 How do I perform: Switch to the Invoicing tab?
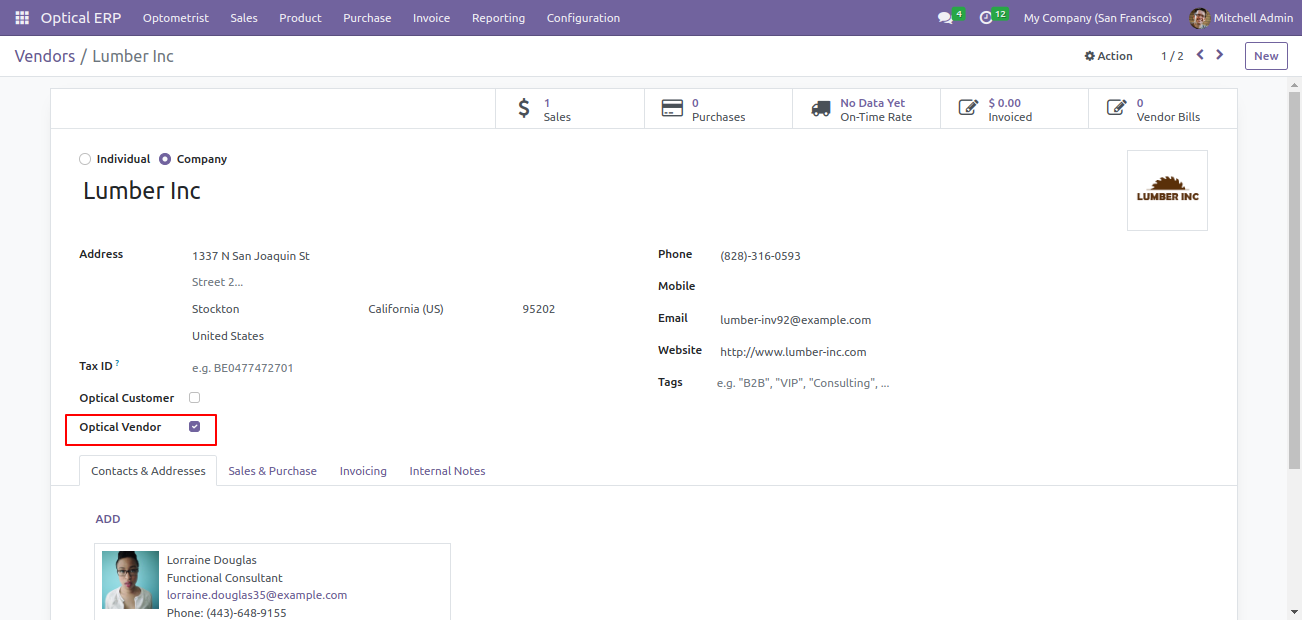(x=363, y=471)
